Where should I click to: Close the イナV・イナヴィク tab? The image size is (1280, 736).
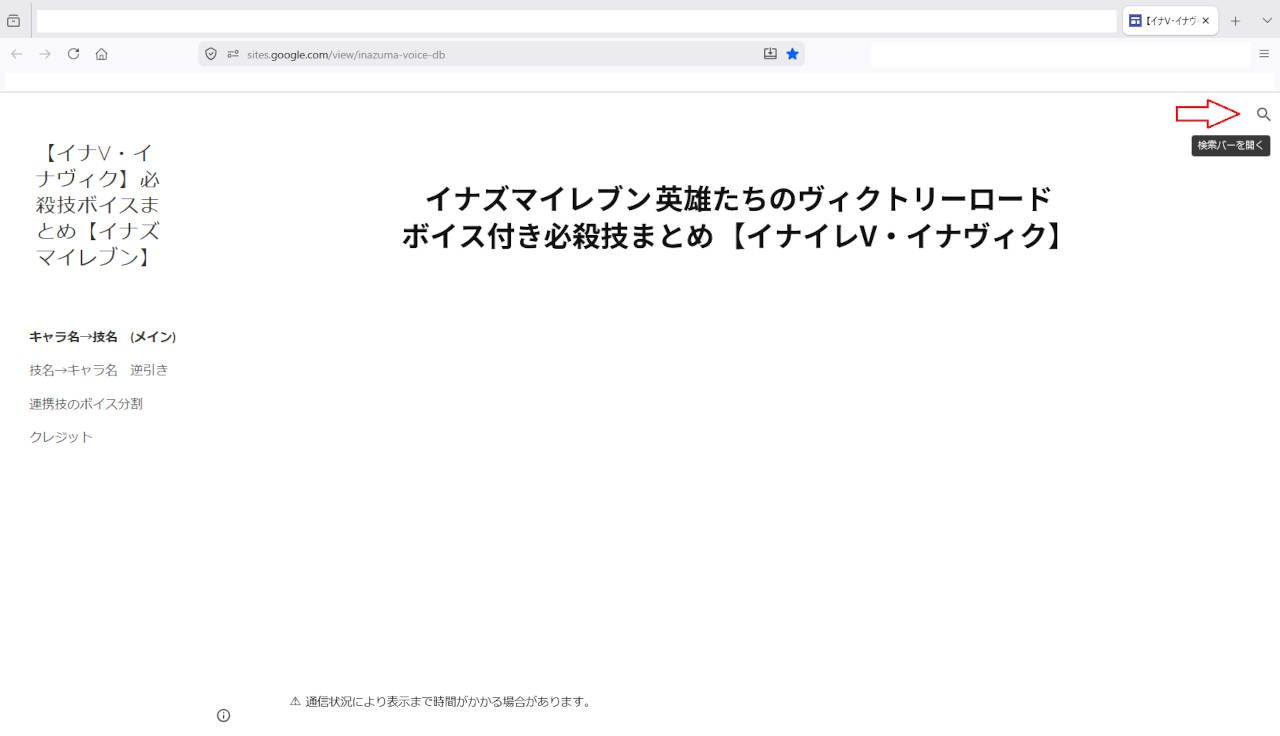coord(1205,21)
